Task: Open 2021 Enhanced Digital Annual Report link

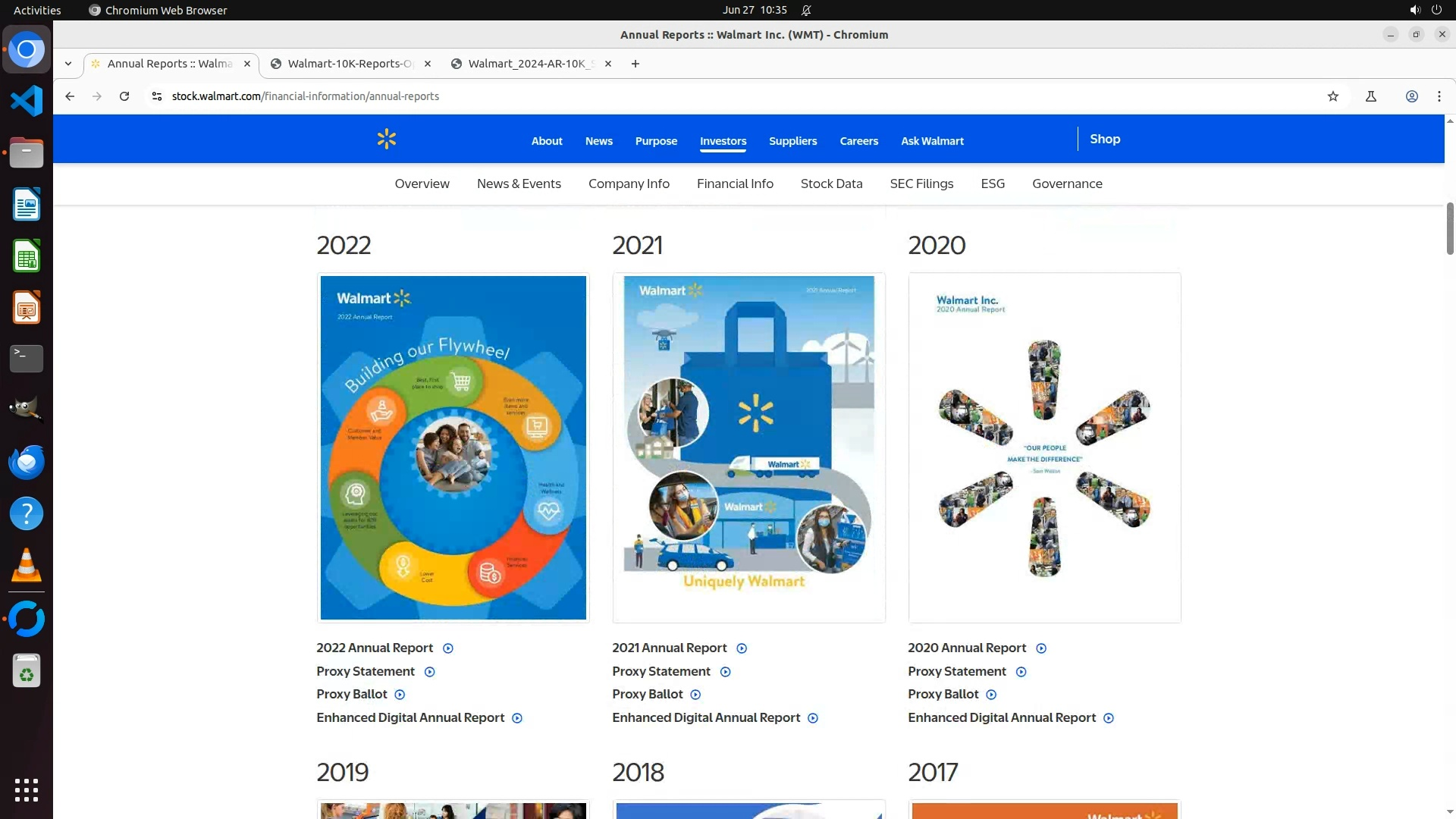Action: [x=705, y=718]
